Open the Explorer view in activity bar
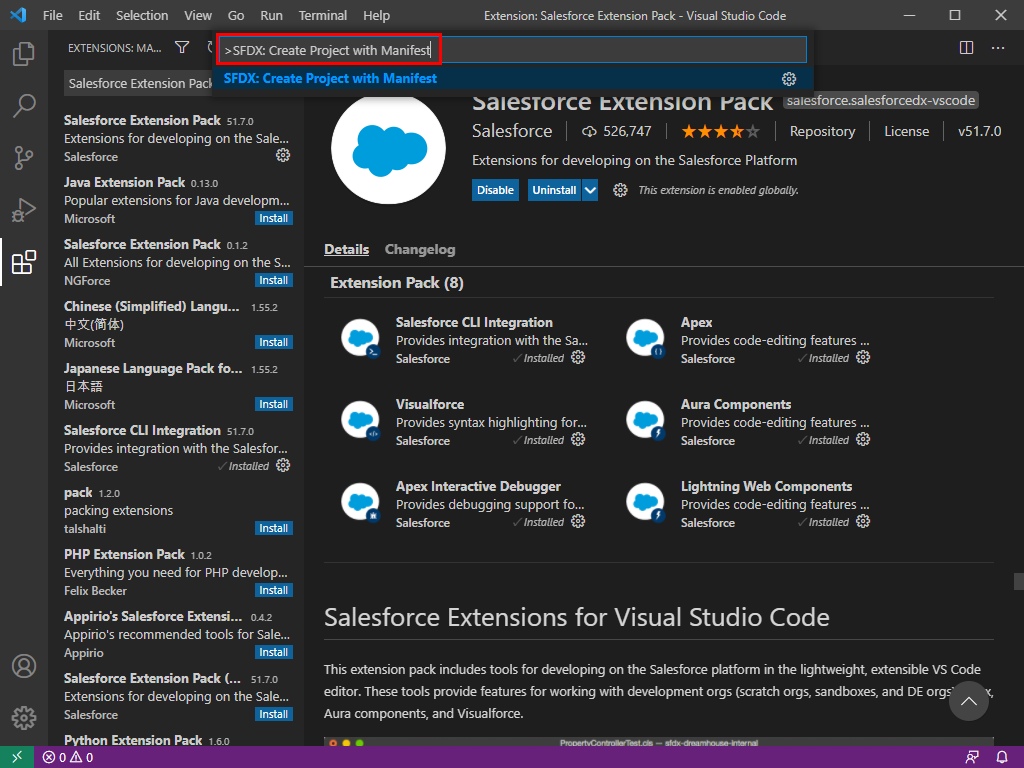This screenshot has width=1024, height=768. pos(24,54)
